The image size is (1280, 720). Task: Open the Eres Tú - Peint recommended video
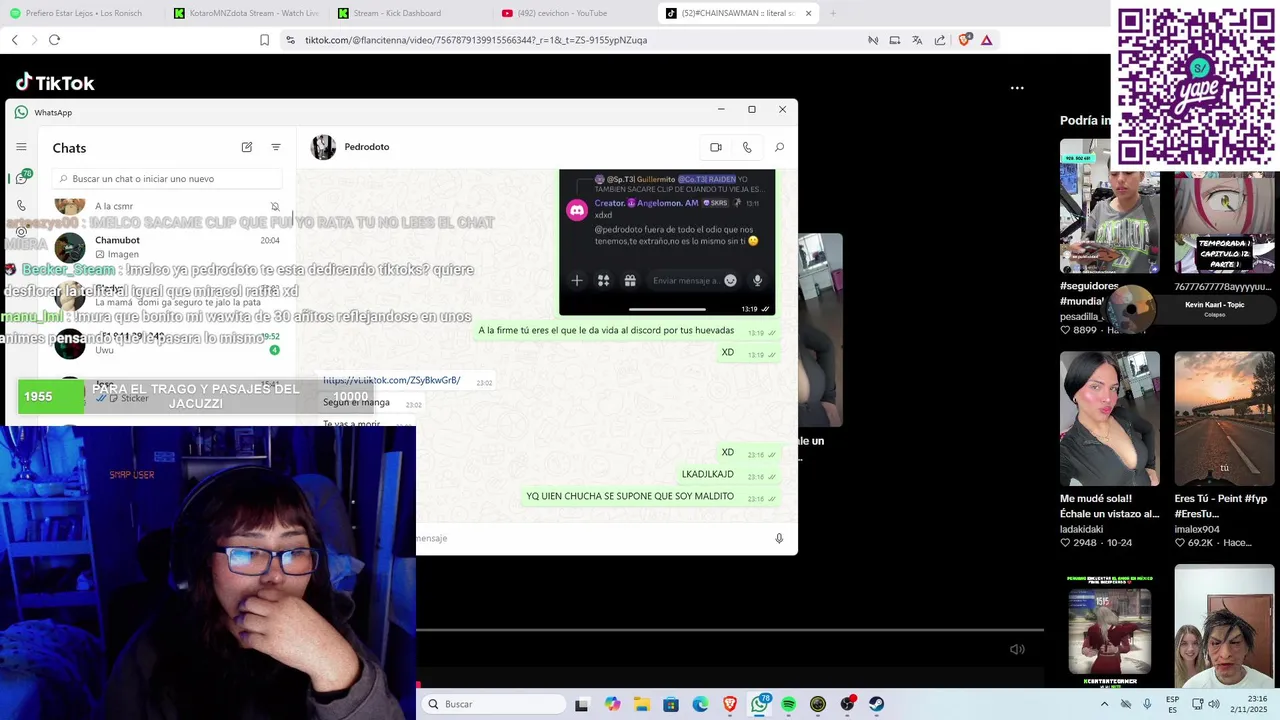pyautogui.click(x=1224, y=418)
